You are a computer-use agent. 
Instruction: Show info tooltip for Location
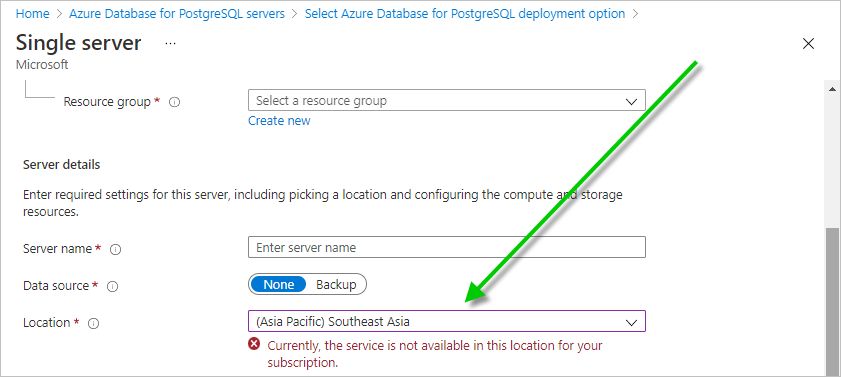coord(93,324)
